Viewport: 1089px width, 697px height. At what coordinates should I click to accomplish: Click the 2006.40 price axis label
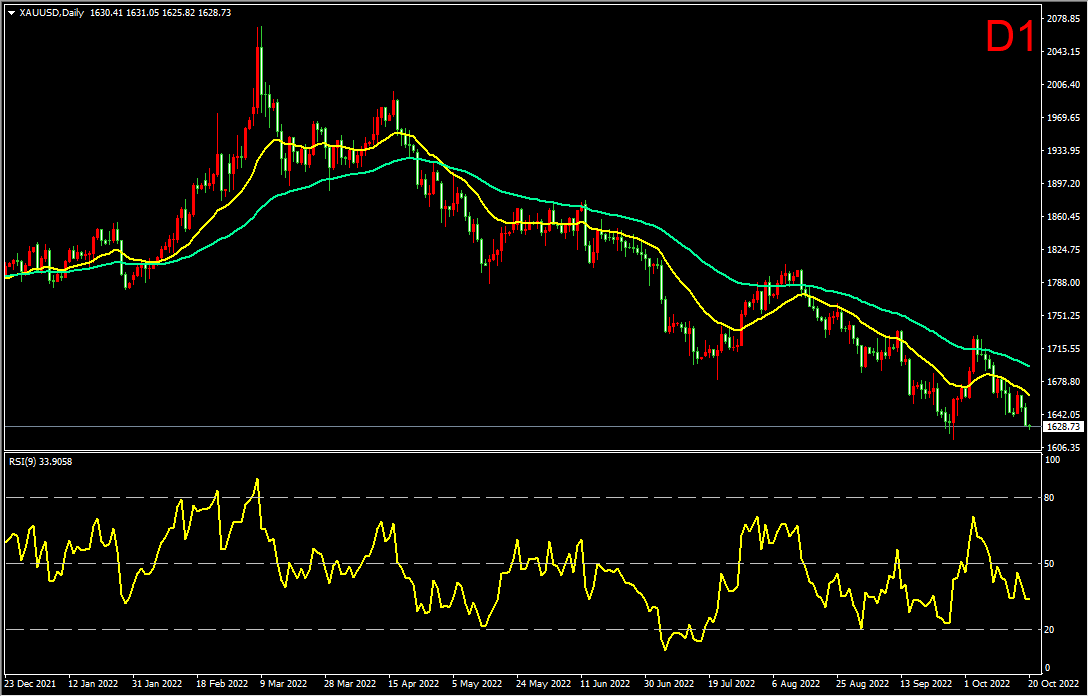point(1063,85)
